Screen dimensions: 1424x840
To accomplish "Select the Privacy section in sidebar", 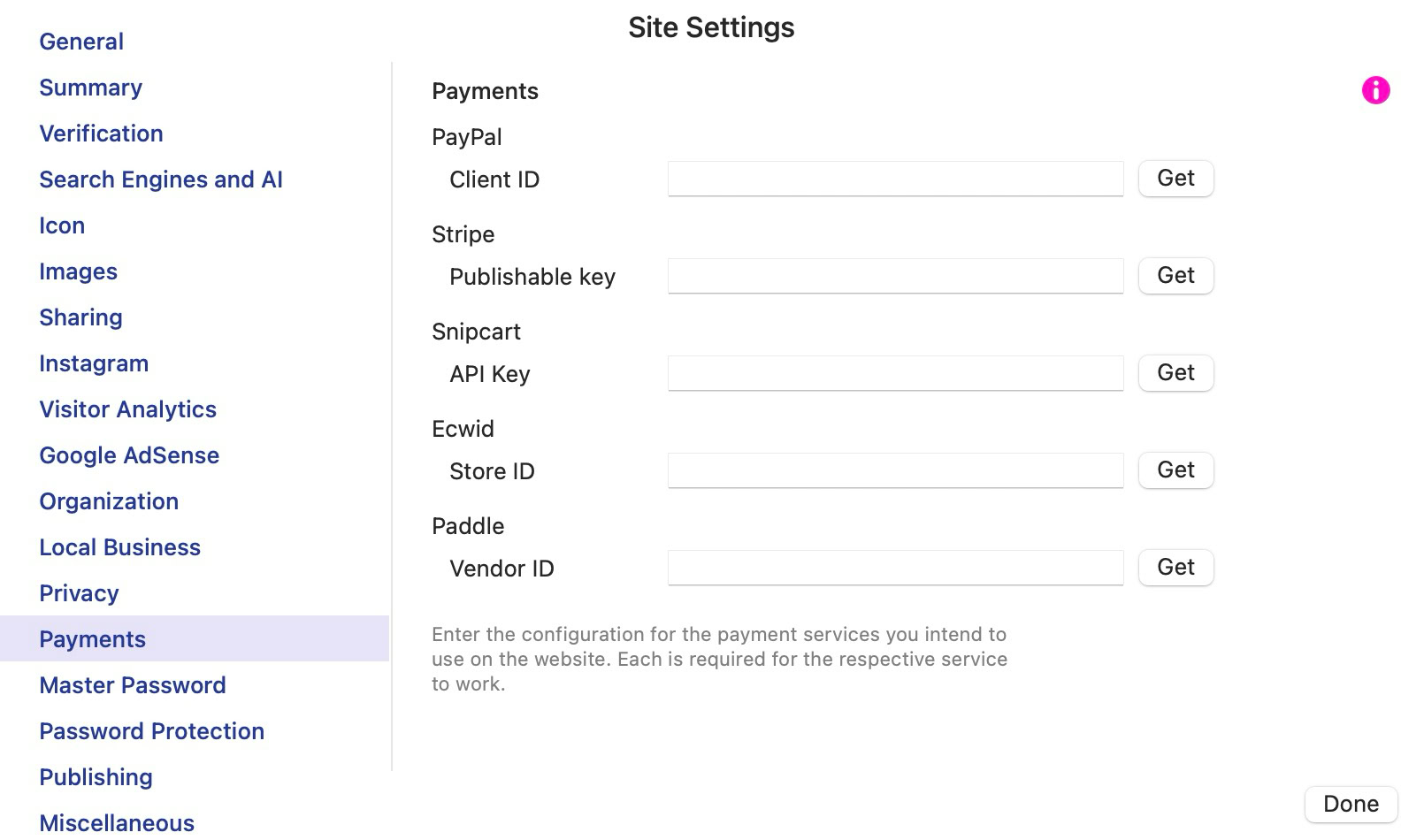I will (79, 593).
